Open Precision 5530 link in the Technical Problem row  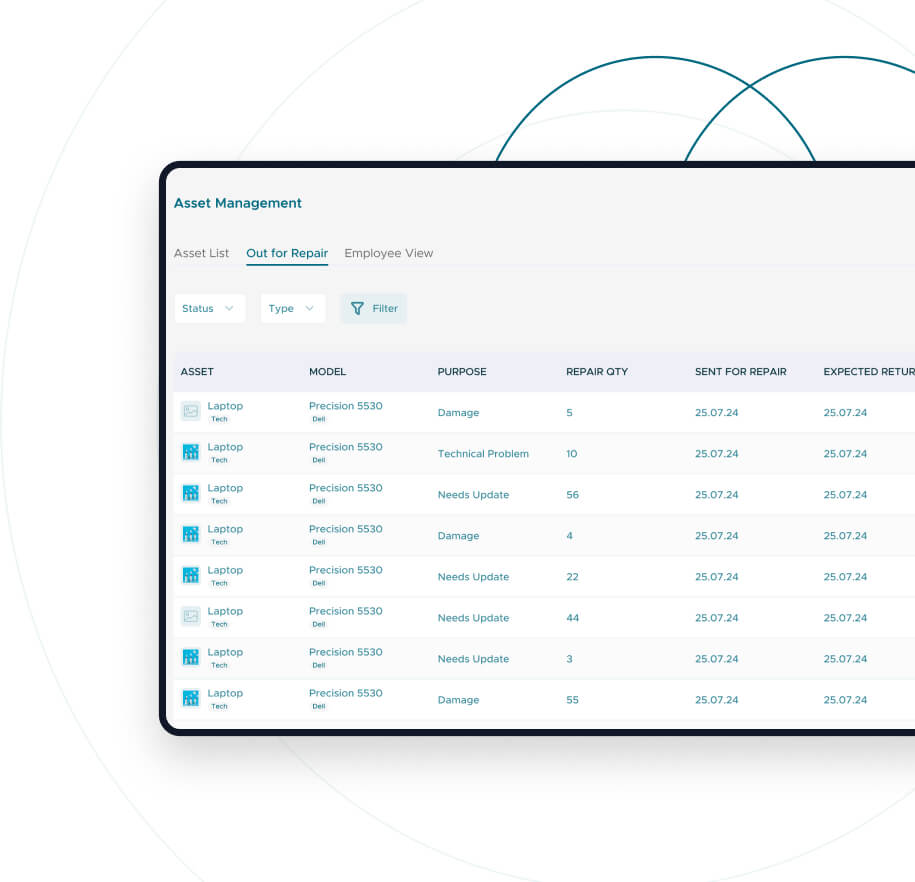click(345, 447)
